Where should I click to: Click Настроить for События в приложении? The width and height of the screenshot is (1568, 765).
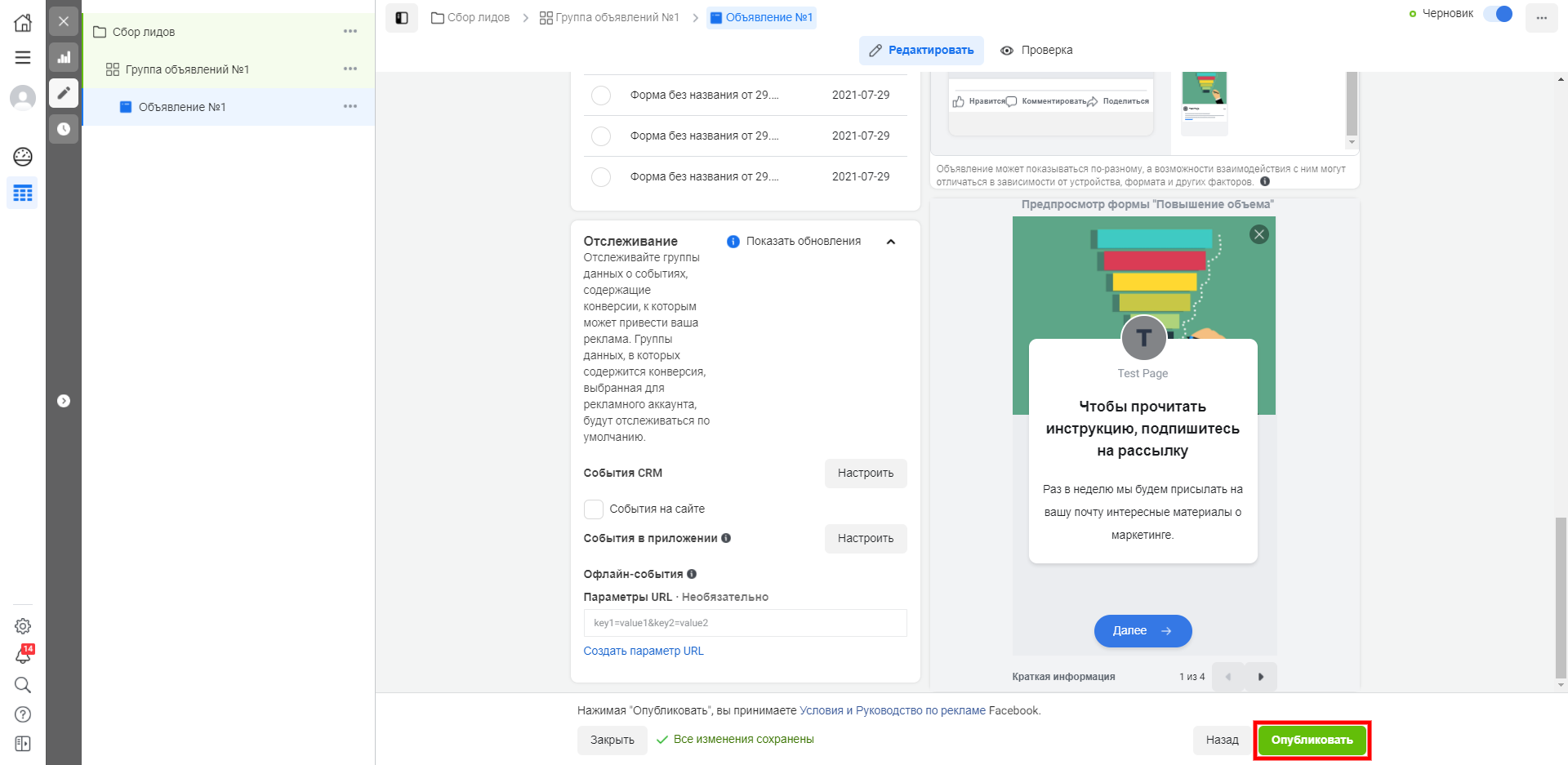866,539
